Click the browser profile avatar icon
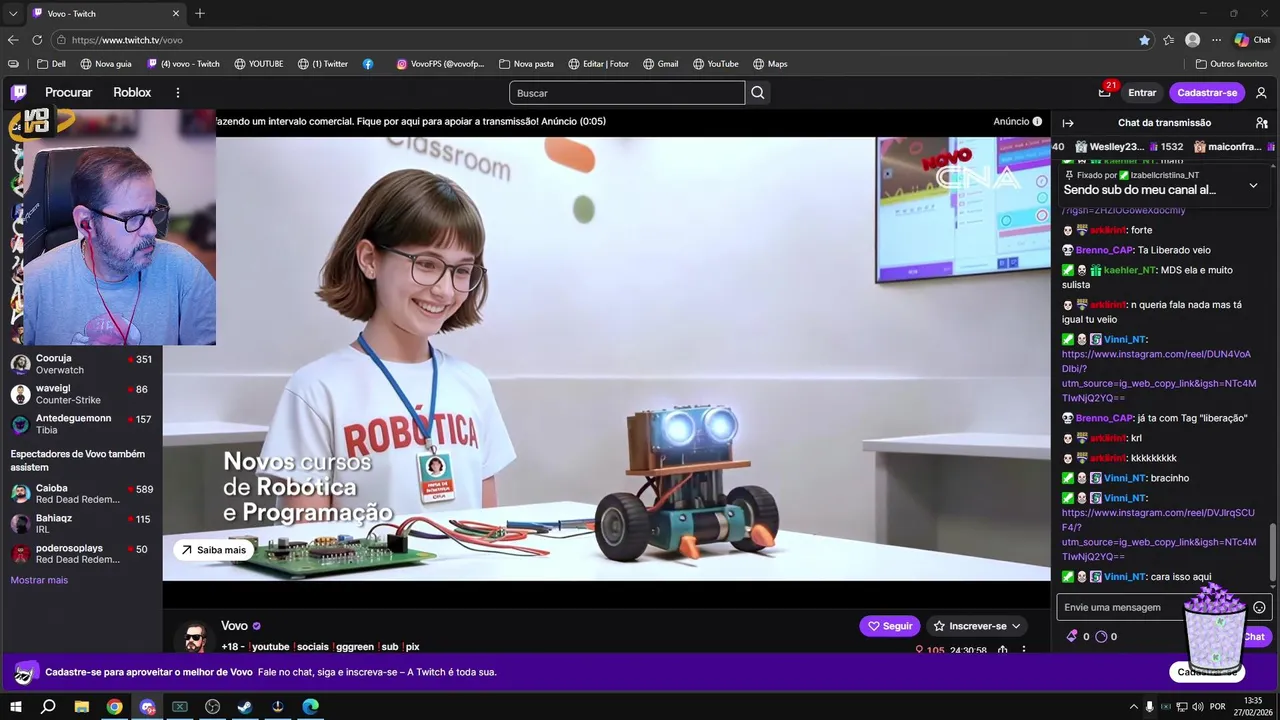This screenshot has height=720, width=1280. 1192,40
